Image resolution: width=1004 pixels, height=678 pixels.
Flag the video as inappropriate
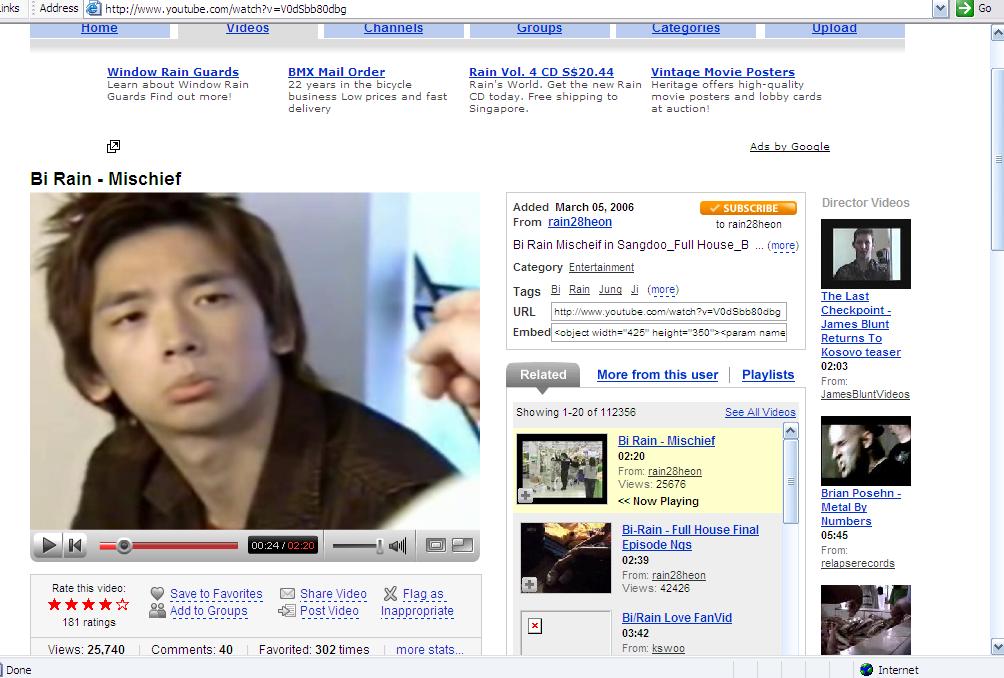tap(417, 602)
